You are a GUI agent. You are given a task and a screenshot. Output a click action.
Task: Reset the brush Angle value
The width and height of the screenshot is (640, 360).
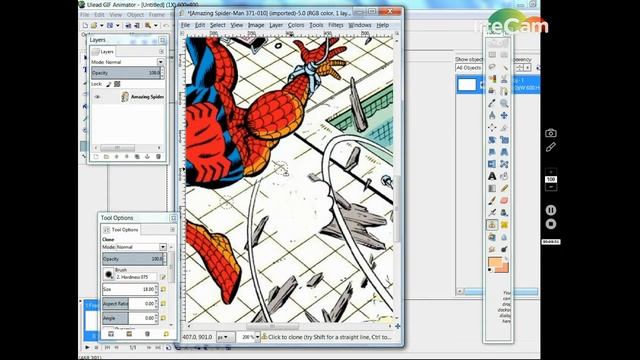163,318
